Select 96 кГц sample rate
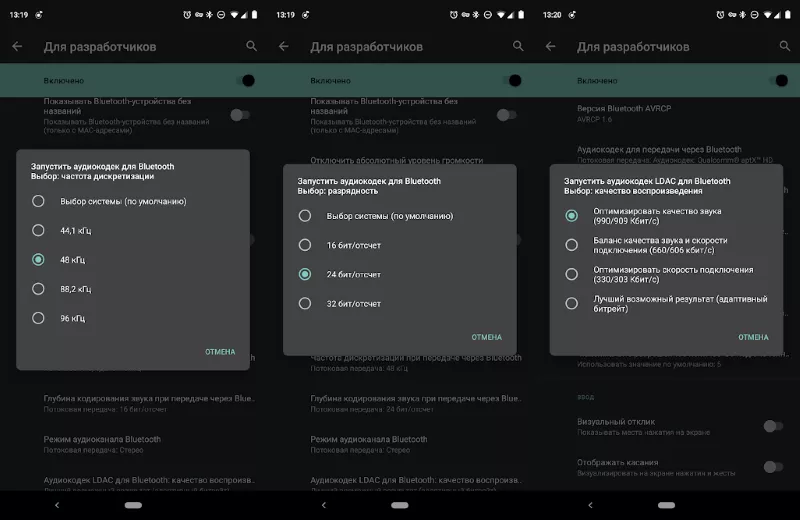This screenshot has width=800, height=520. click(58, 318)
